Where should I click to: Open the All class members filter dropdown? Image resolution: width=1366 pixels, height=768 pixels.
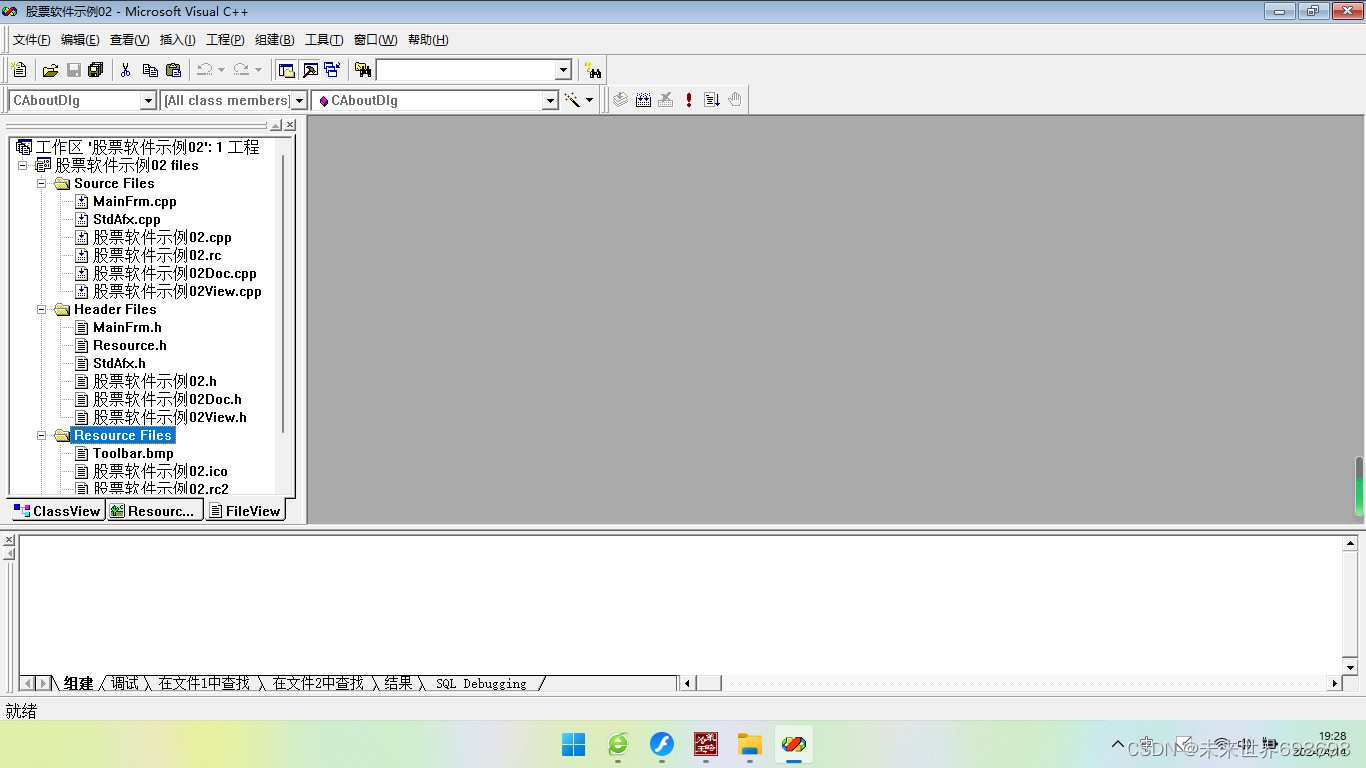pyautogui.click(x=299, y=100)
